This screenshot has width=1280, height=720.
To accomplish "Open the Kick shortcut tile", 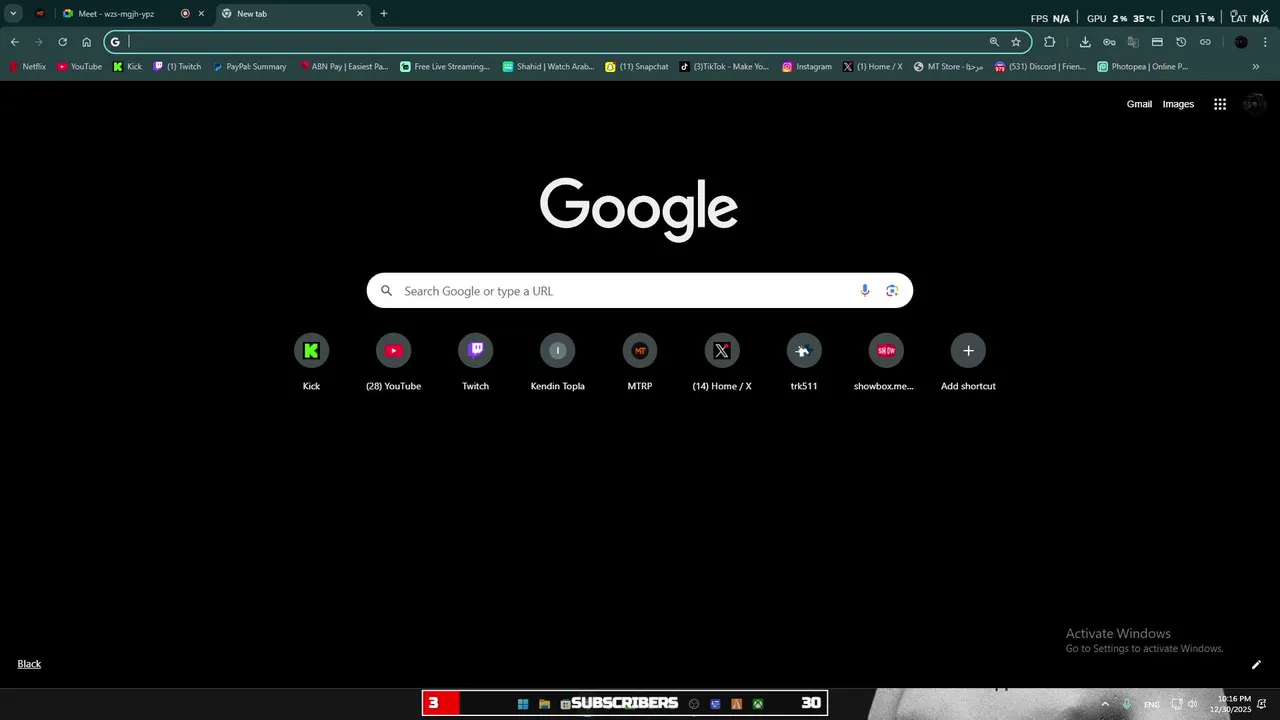I will 311,363.
